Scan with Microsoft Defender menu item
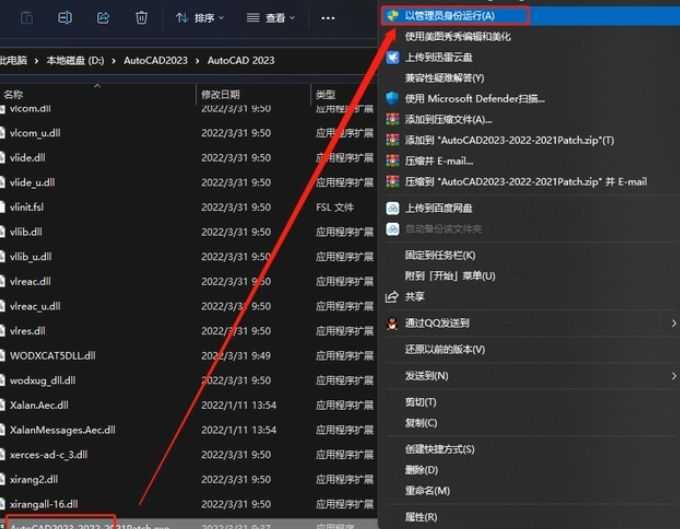 tap(474, 99)
